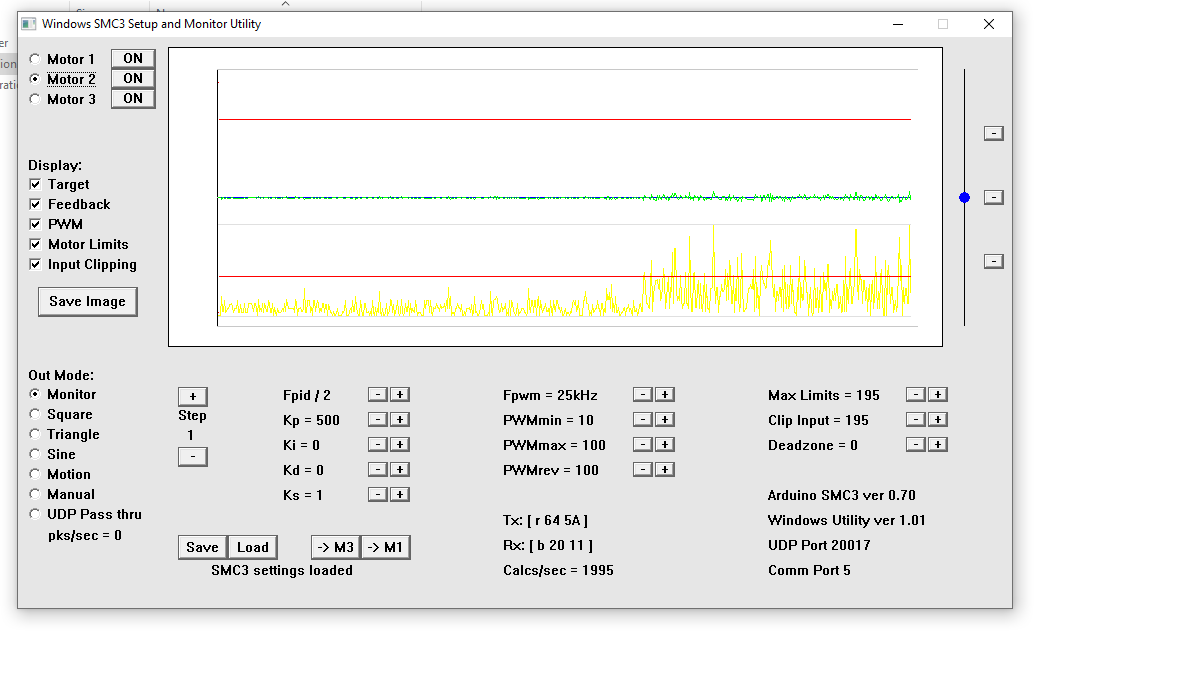Screen dimensions: 1200x684
Task: Select Motion out mode
Action: point(35,474)
